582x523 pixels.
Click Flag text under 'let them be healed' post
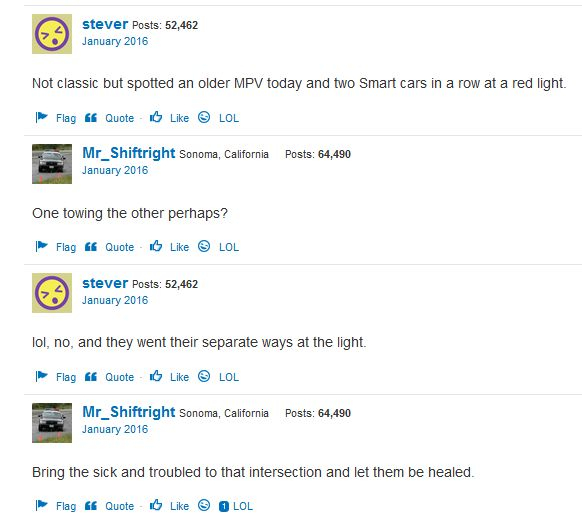66,506
